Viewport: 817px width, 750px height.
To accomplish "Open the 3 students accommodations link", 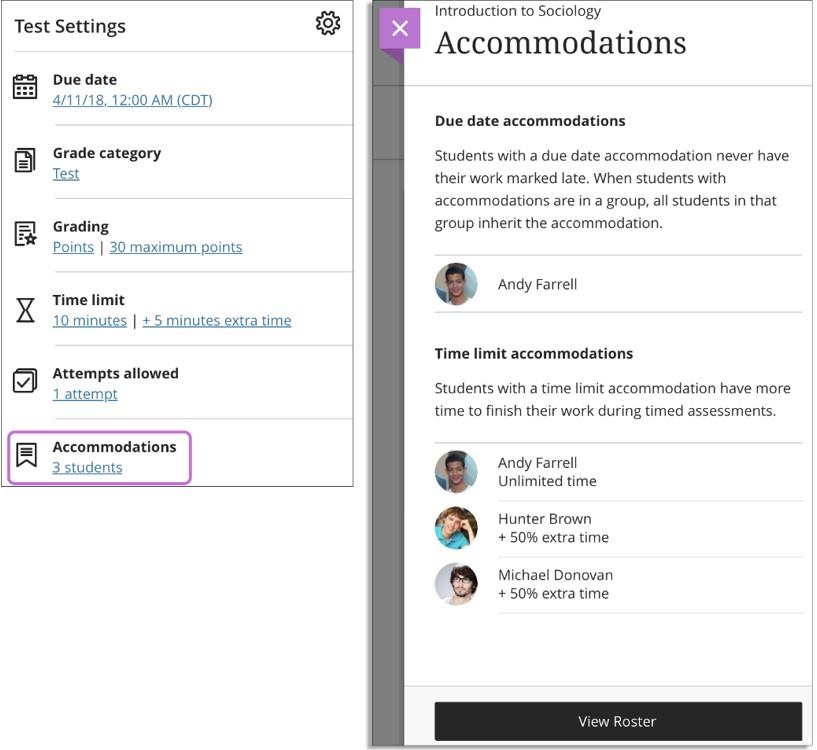I will pos(88,468).
